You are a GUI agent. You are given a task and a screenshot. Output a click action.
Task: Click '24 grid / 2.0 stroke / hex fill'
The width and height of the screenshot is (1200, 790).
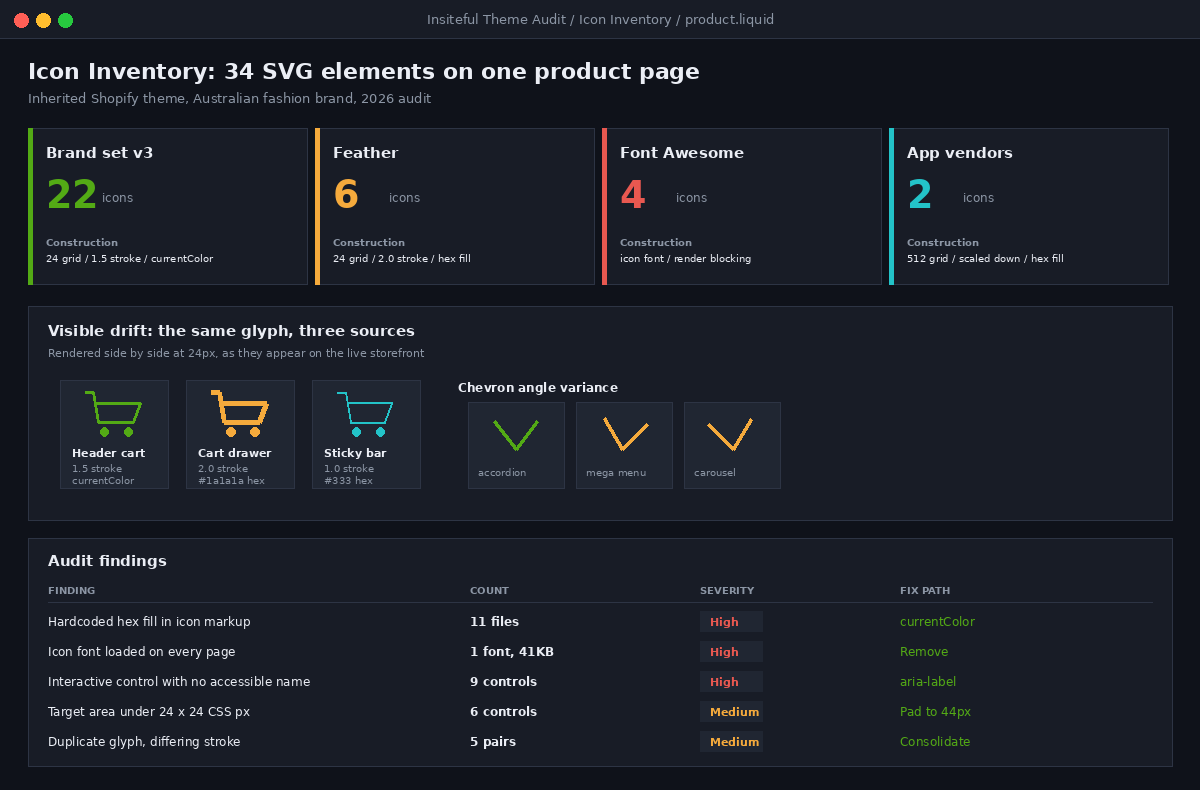tap(402, 259)
